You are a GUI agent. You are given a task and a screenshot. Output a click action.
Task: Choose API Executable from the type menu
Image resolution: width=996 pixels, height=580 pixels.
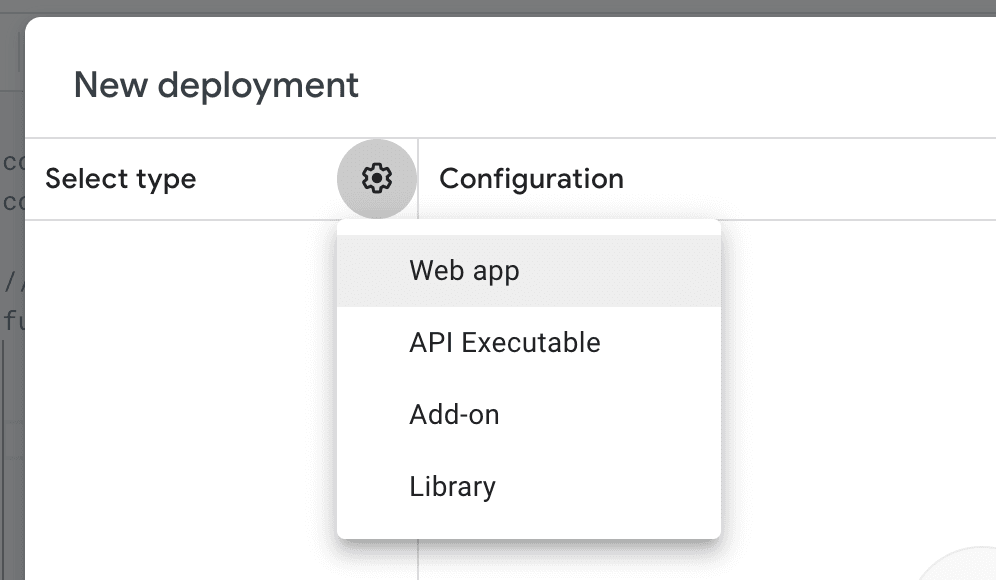coord(504,342)
